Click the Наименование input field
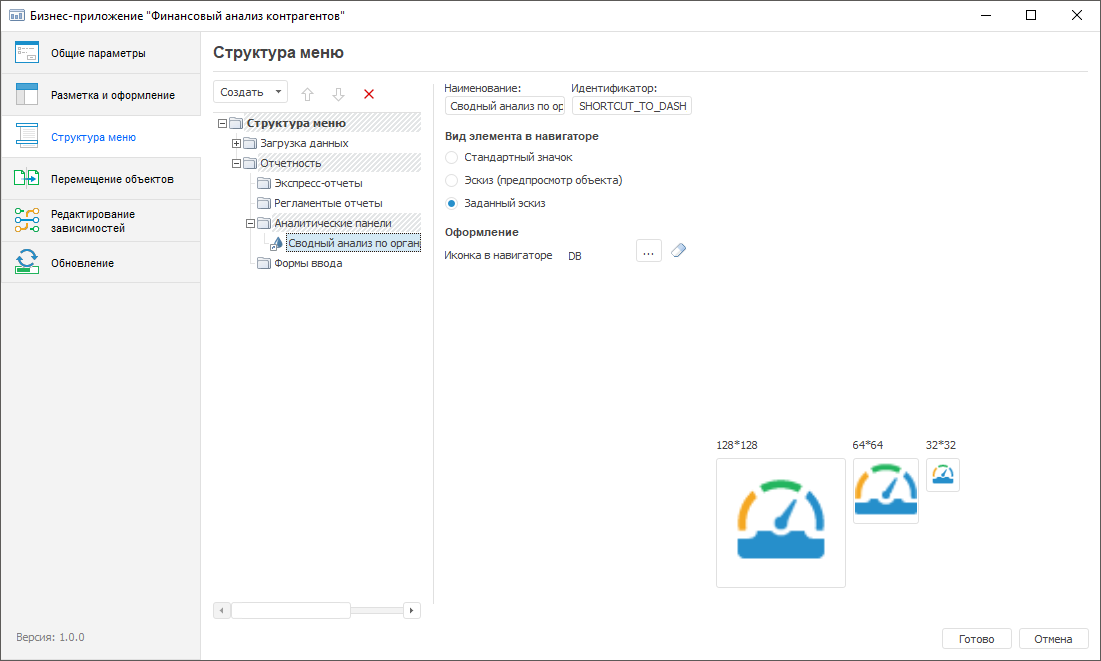The height and width of the screenshot is (661, 1101). [x=505, y=106]
